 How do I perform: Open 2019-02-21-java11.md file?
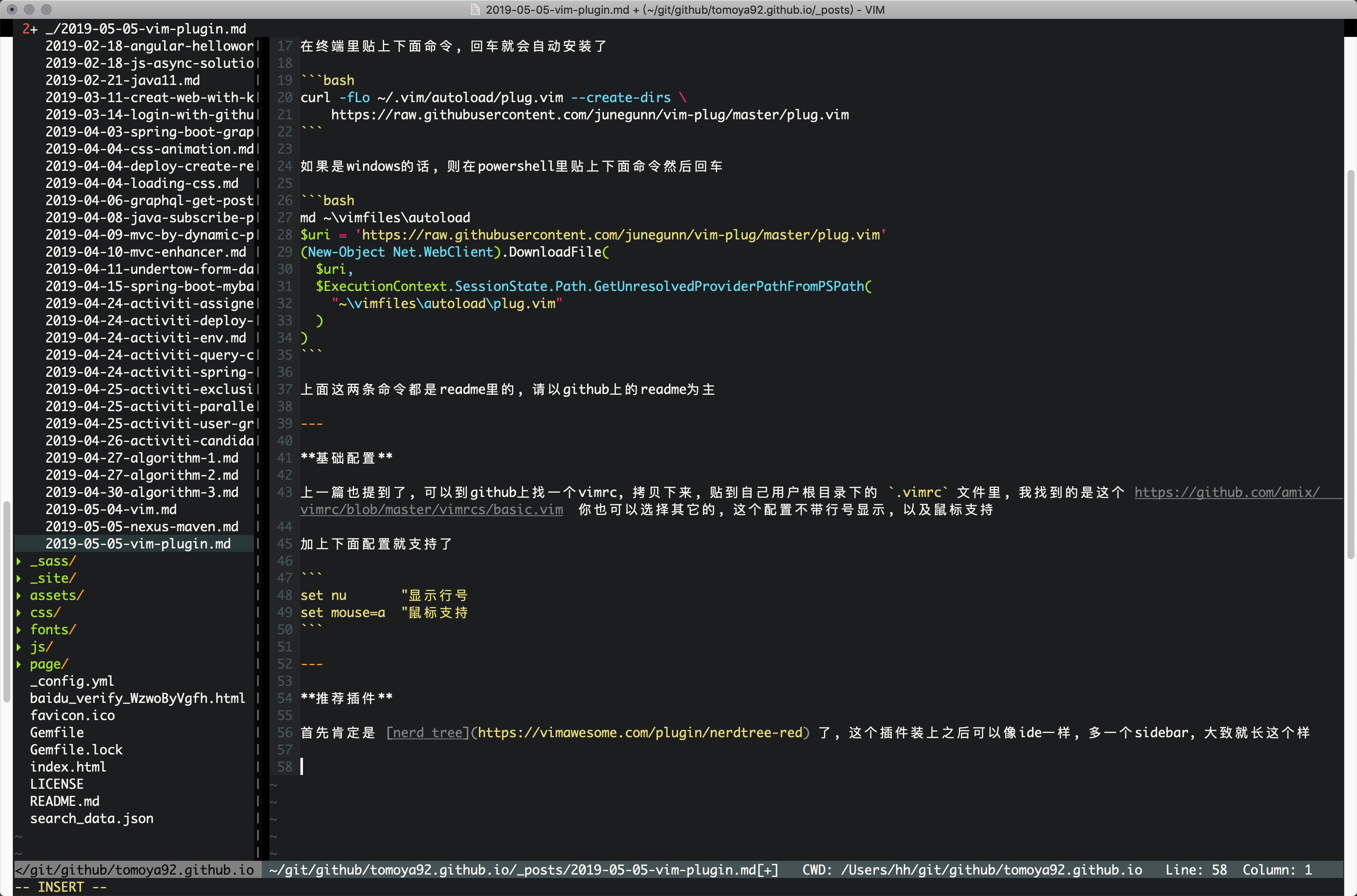pos(122,81)
